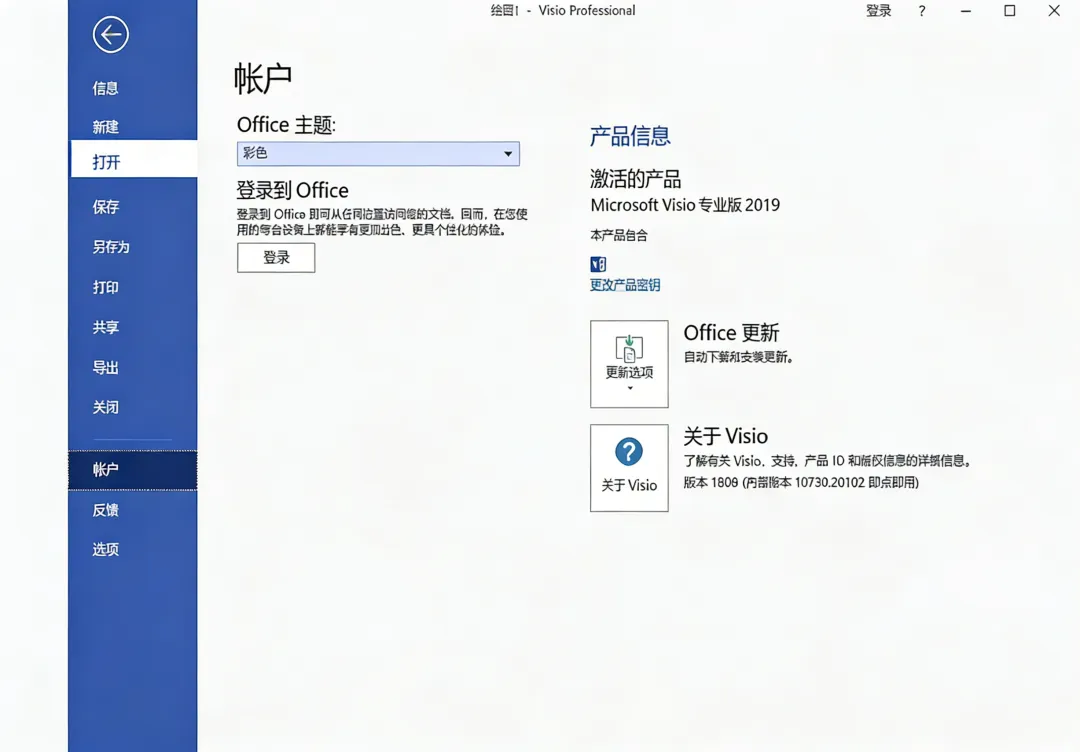Click the 产品信息 heading
This screenshot has width=1080, height=752.
[630, 136]
